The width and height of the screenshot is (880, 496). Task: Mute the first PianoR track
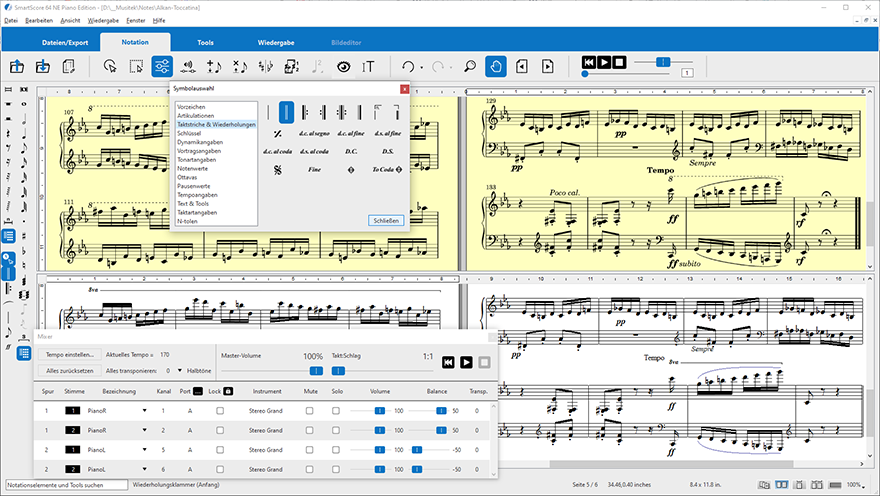(310, 411)
